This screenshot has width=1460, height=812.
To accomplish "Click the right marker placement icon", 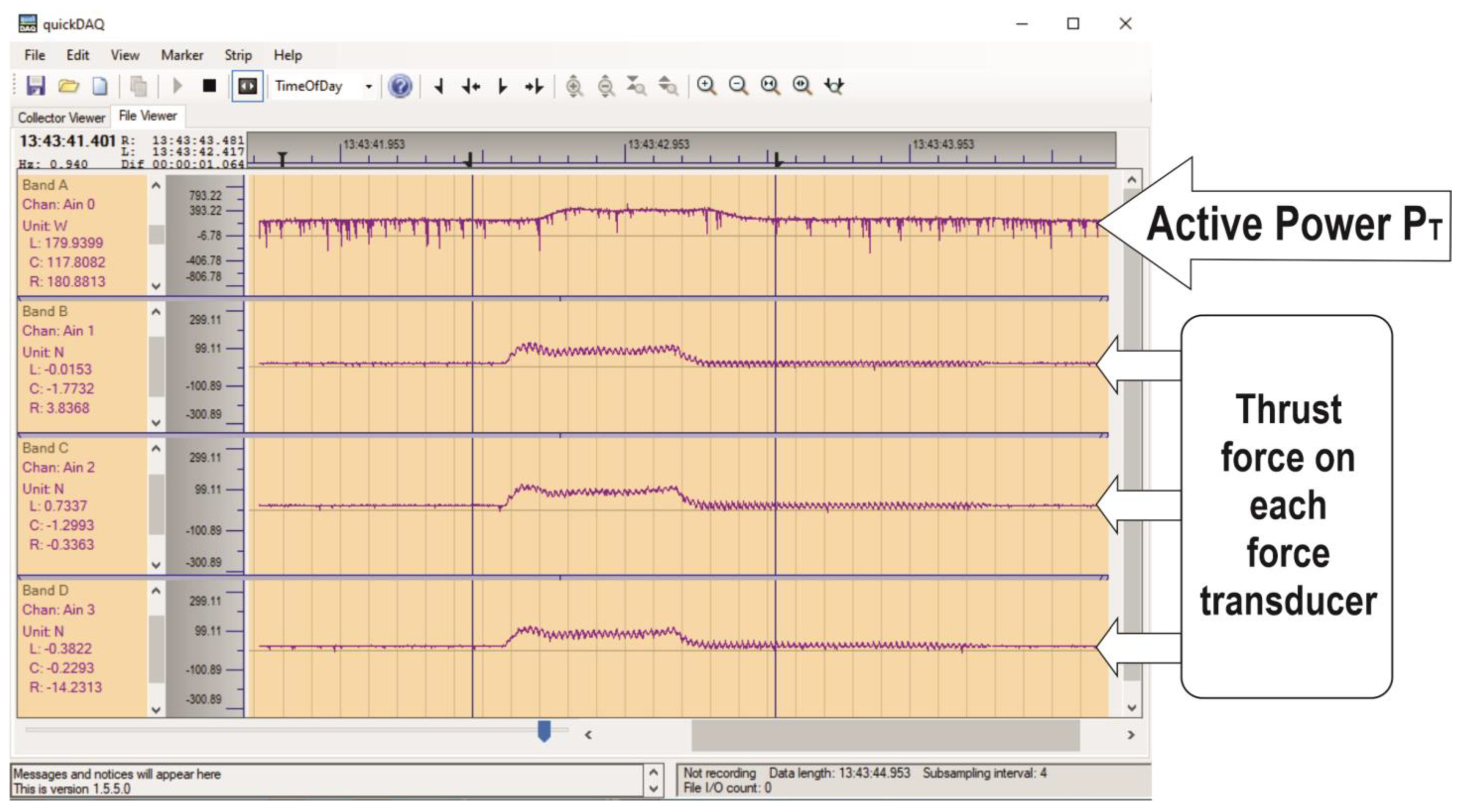I will point(502,86).
